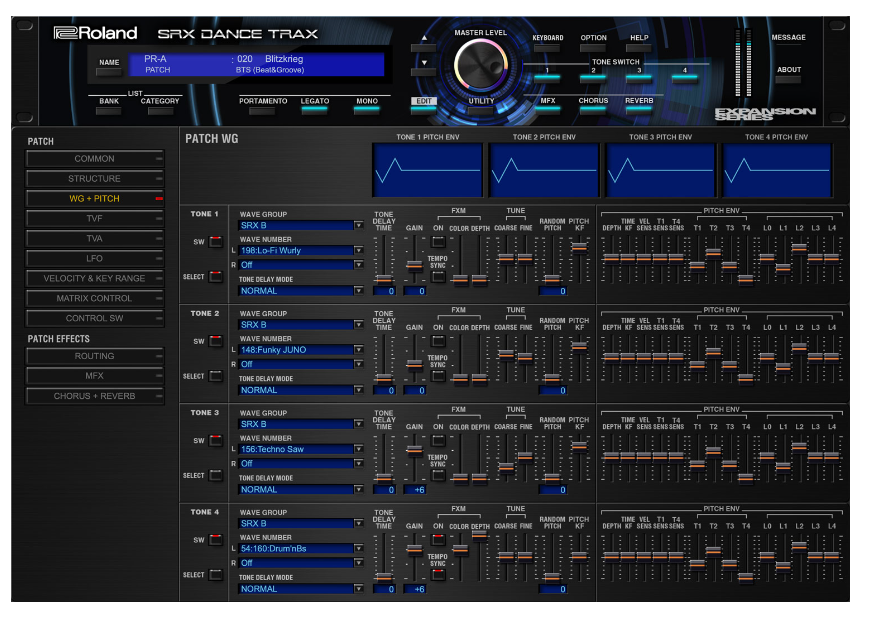Image resolution: width=872 pixels, height=621 pixels.
Task: Click the KEYBOARD button
Action: tap(547, 47)
